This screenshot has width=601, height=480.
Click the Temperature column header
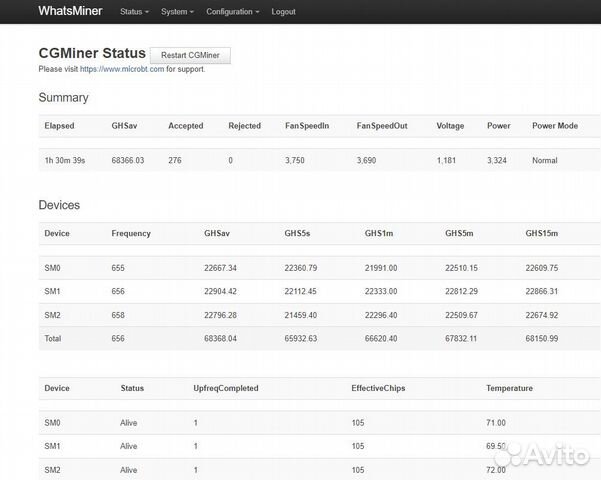tap(509, 388)
